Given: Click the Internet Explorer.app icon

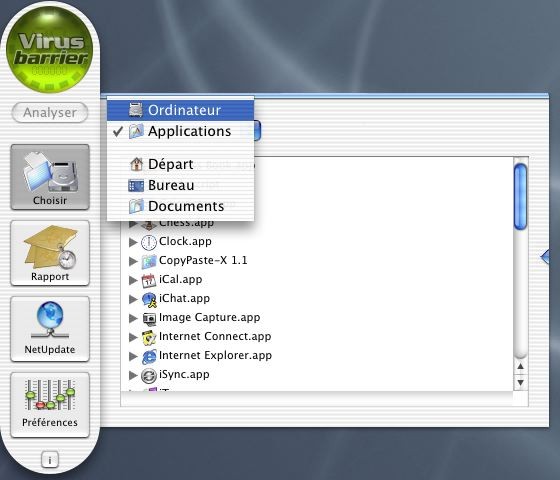Looking at the screenshot, I should coord(149,356).
